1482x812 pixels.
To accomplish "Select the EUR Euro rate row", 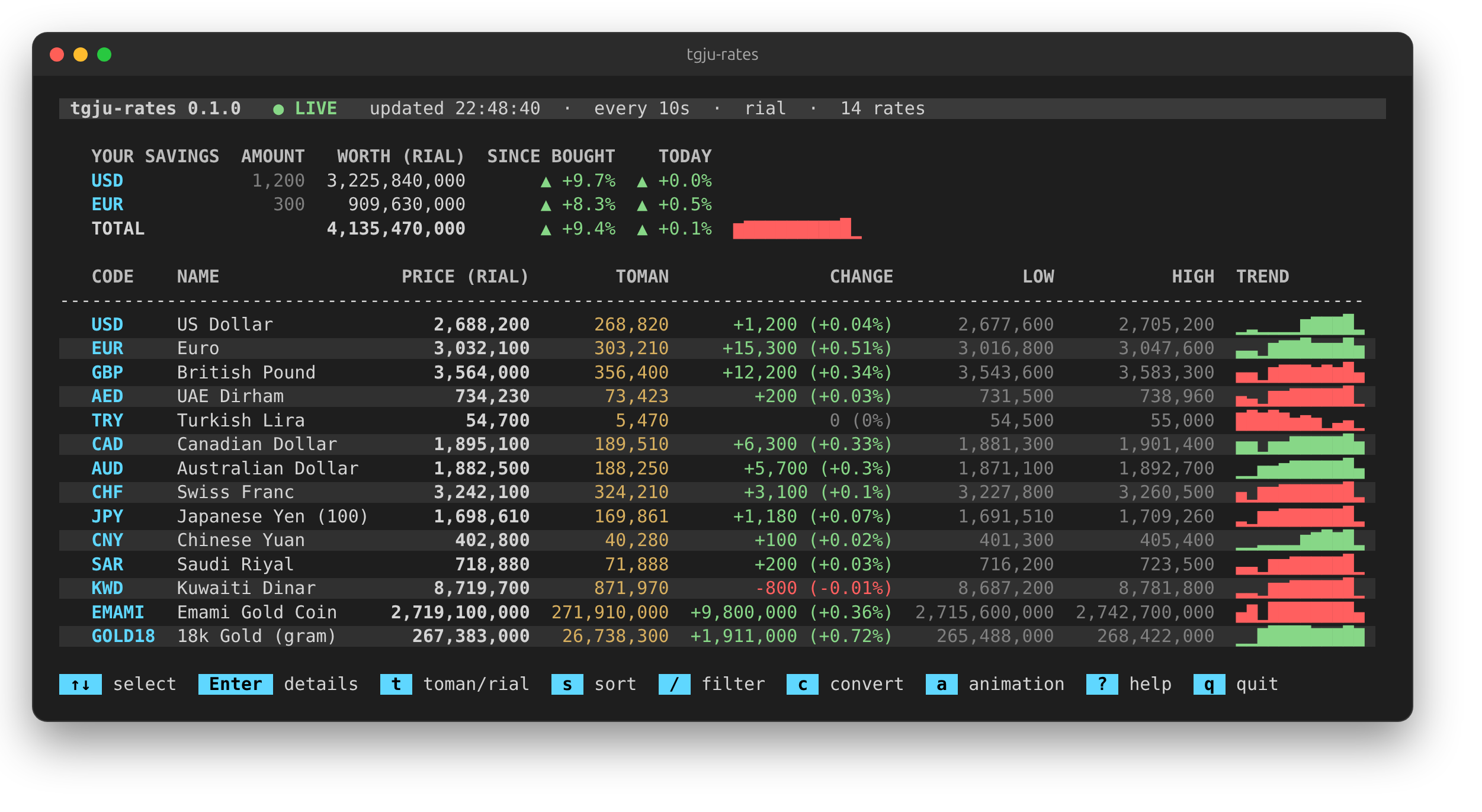I will pyautogui.click(x=717, y=348).
